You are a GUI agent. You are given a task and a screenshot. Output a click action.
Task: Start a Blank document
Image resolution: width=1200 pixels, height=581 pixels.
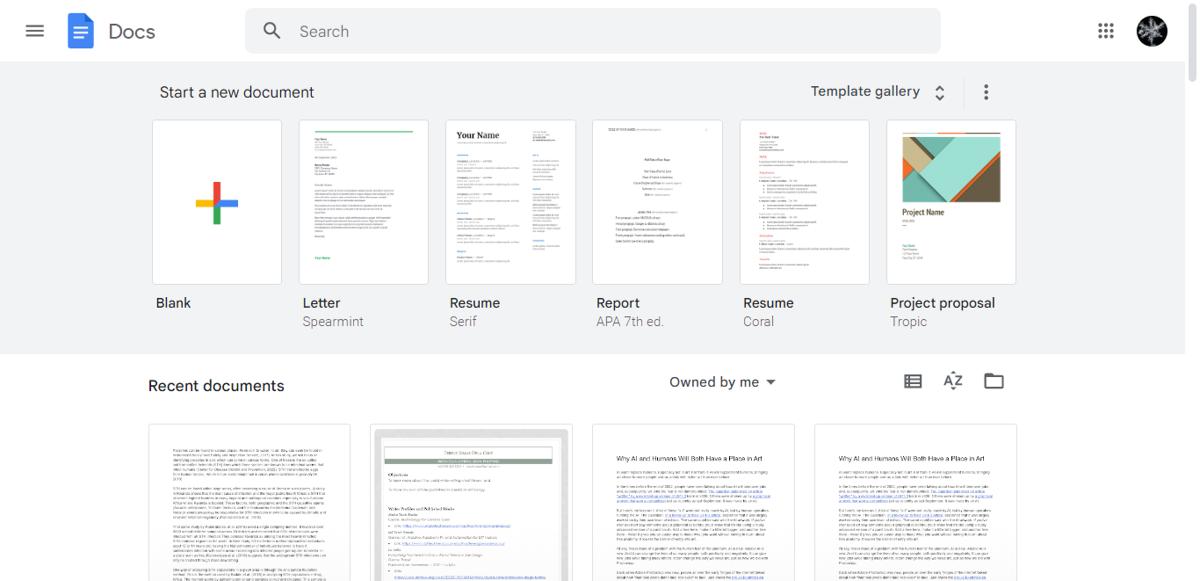(x=217, y=201)
